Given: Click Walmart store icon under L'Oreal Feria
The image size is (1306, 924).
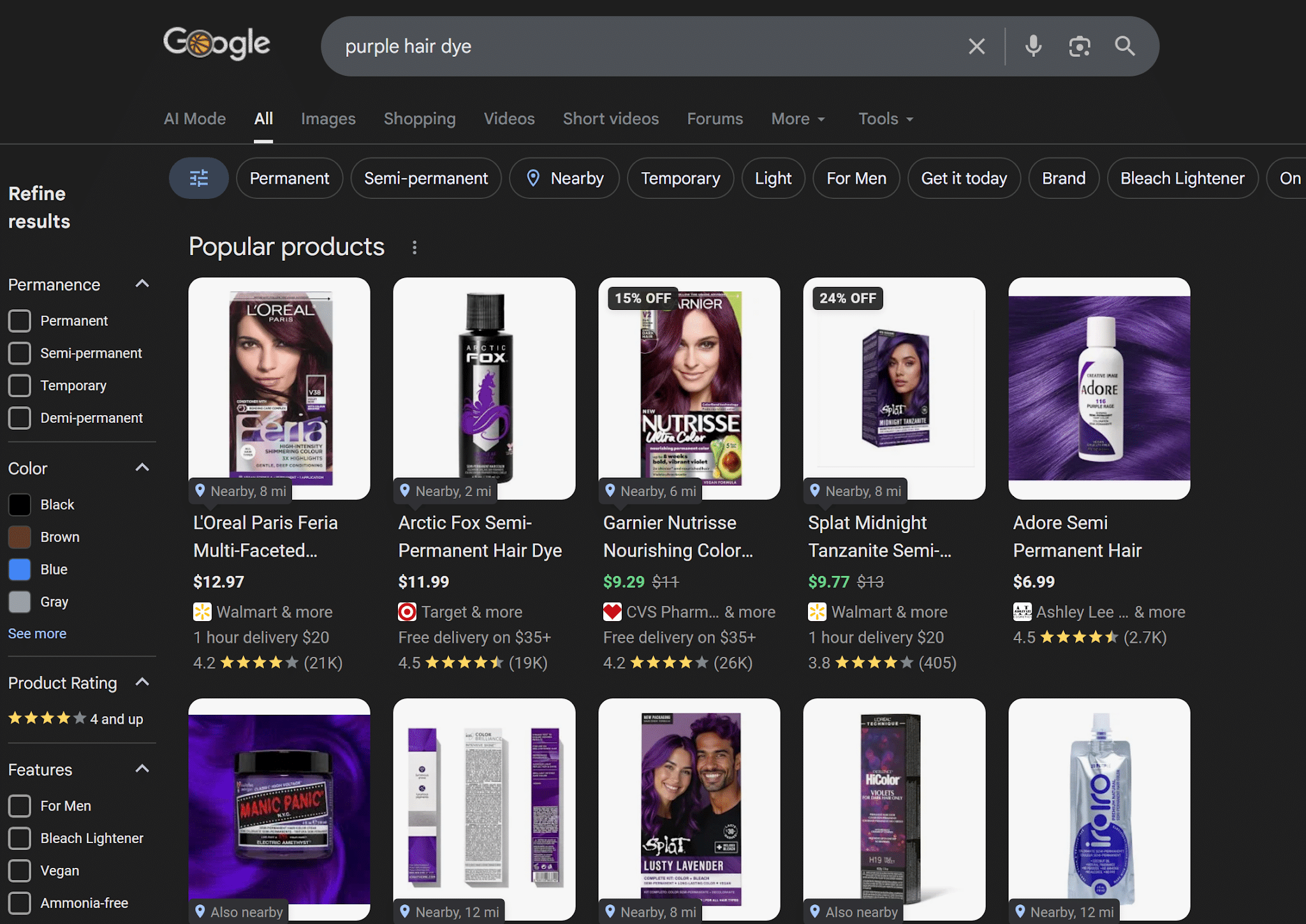Looking at the screenshot, I should pyautogui.click(x=202, y=612).
